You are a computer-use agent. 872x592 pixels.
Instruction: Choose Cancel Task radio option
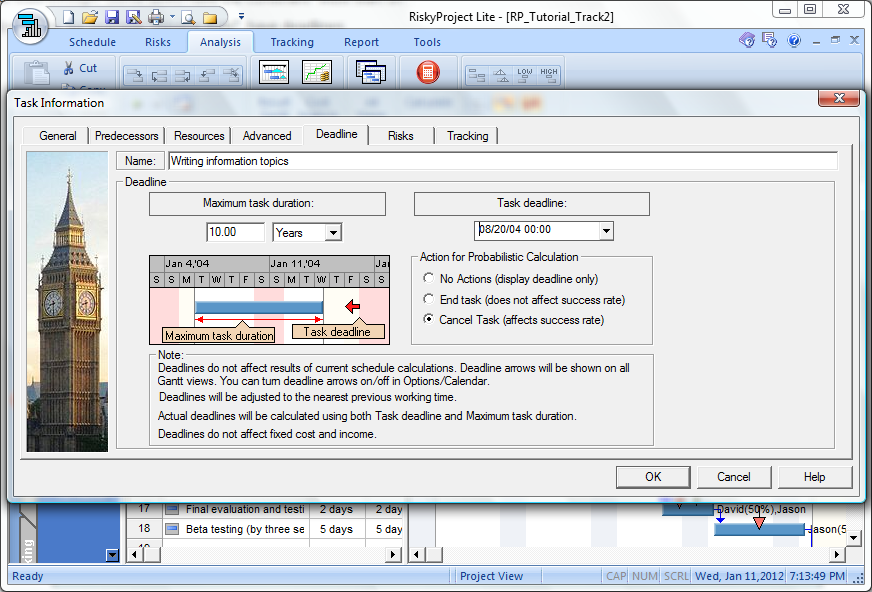429,320
